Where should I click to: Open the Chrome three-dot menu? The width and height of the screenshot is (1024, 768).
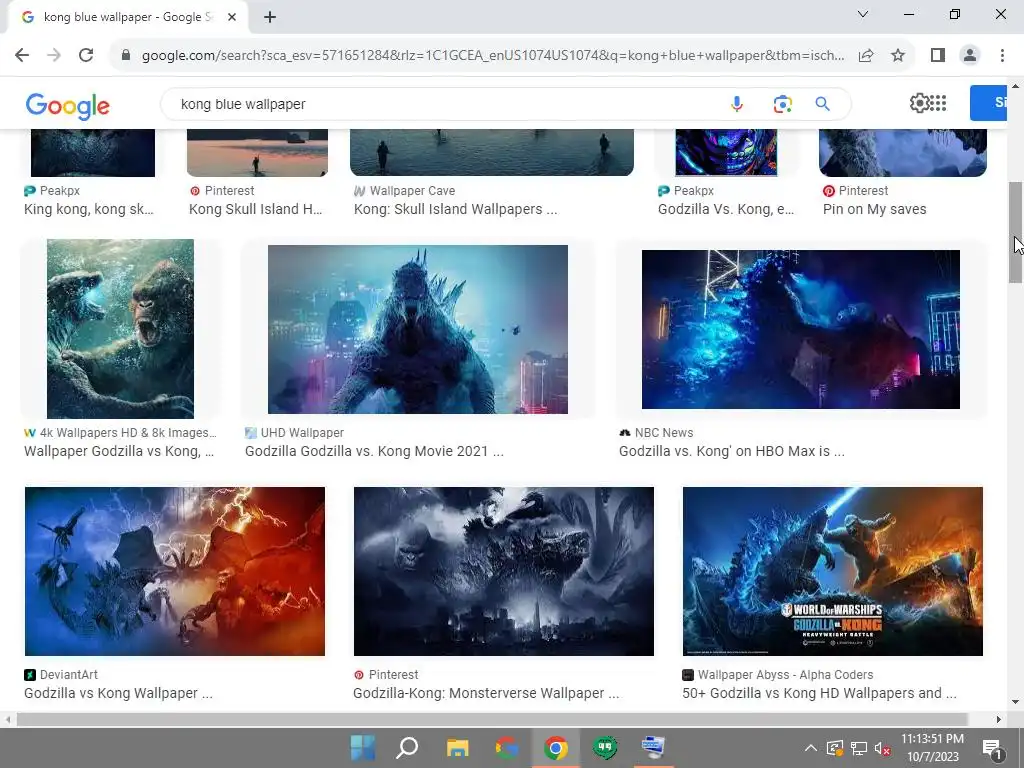tap(1002, 56)
